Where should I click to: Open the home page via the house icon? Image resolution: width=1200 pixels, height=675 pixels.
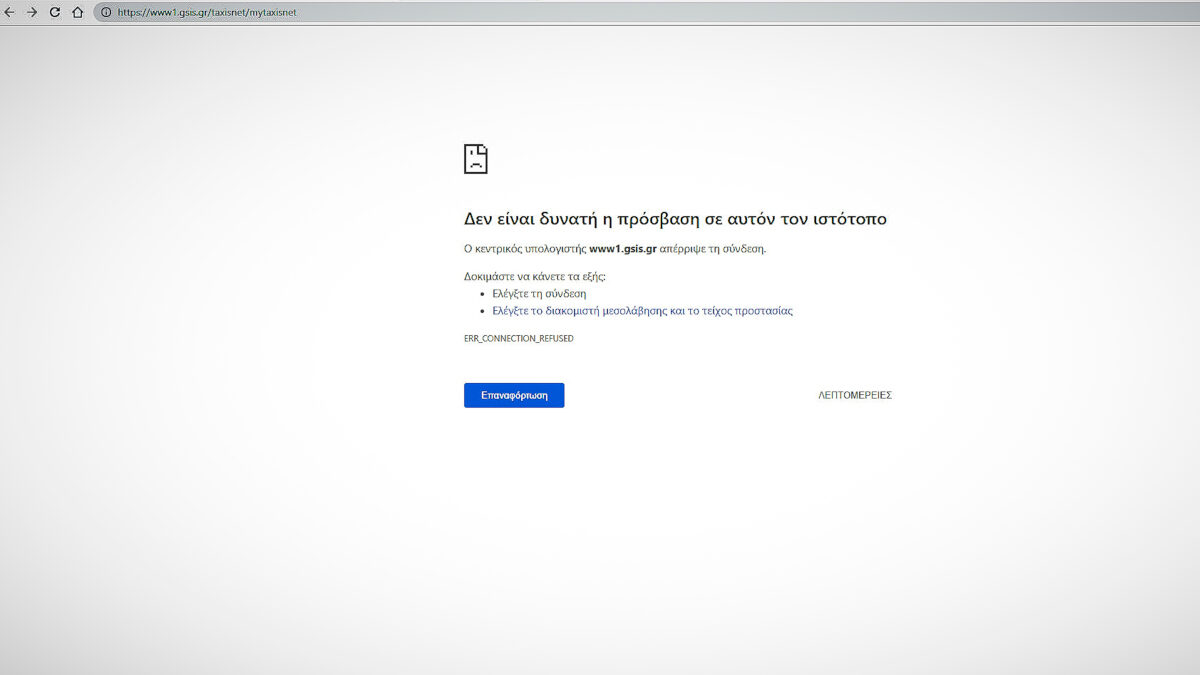click(x=77, y=12)
